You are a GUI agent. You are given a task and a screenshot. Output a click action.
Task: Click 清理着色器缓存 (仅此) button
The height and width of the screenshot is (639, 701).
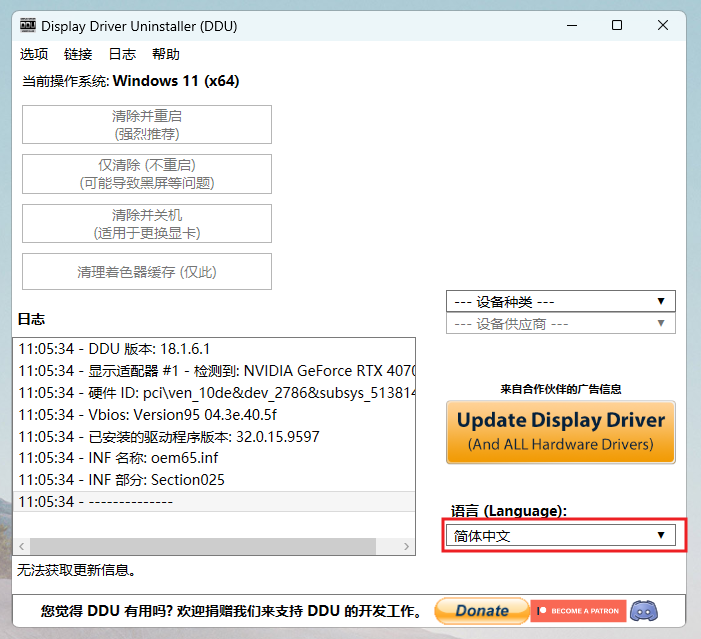tap(147, 271)
